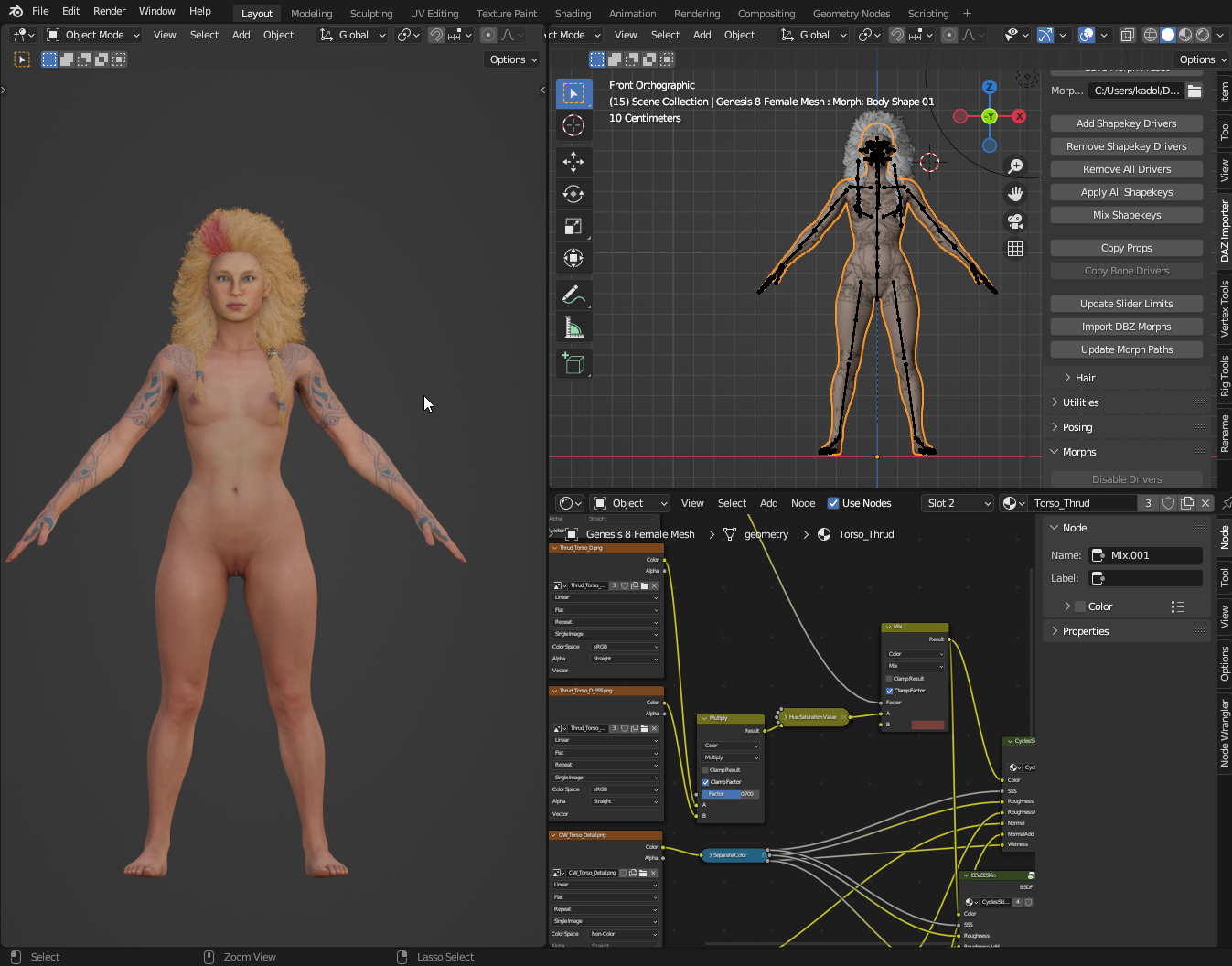Open the Render menu

109,11
